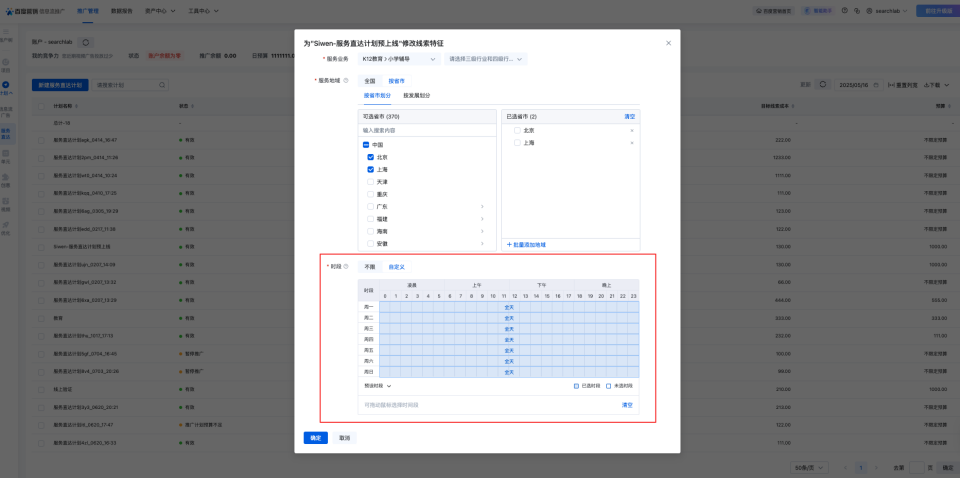Select the 不限 time option
Viewport: 960px width, 478px height.
click(x=369, y=267)
